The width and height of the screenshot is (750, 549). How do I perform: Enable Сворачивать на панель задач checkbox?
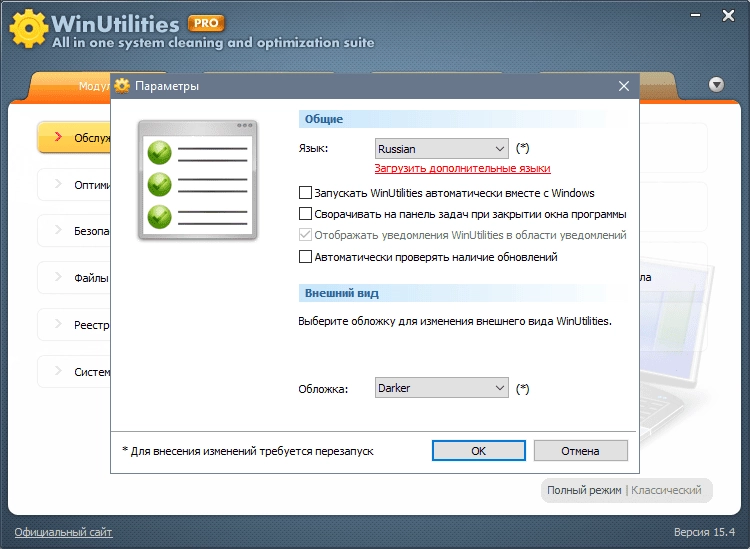(305, 214)
